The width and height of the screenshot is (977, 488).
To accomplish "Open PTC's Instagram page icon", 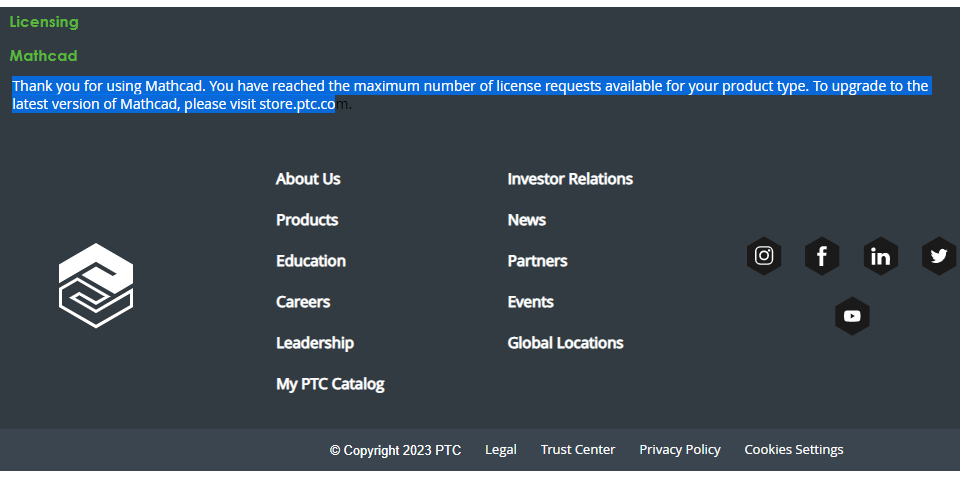I will pos(764,256).
